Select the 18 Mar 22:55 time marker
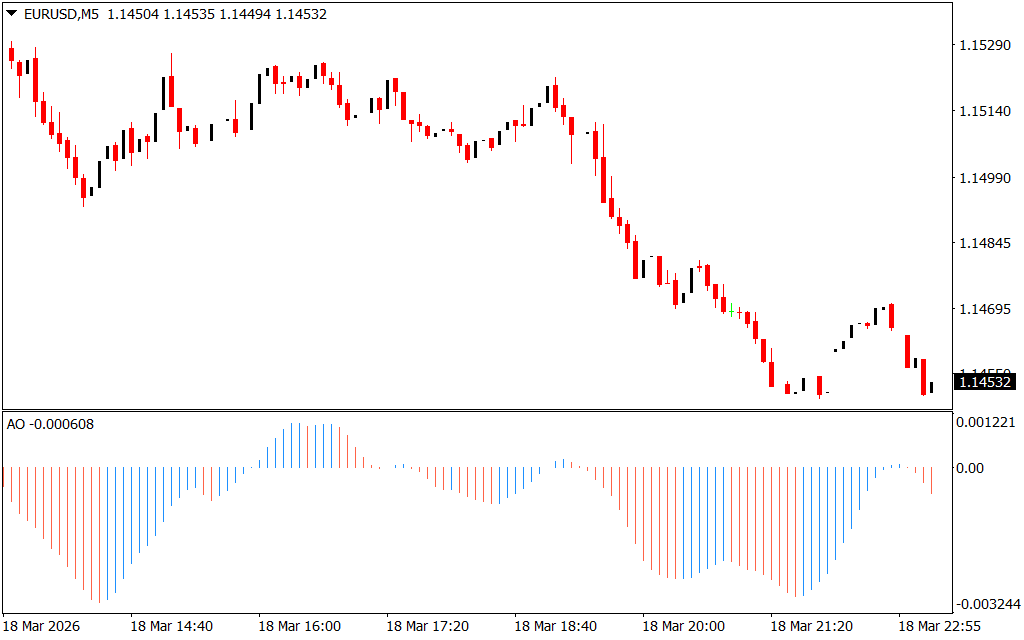The width and height of the screenshot is (1024, 640). [x=939, y=626]
